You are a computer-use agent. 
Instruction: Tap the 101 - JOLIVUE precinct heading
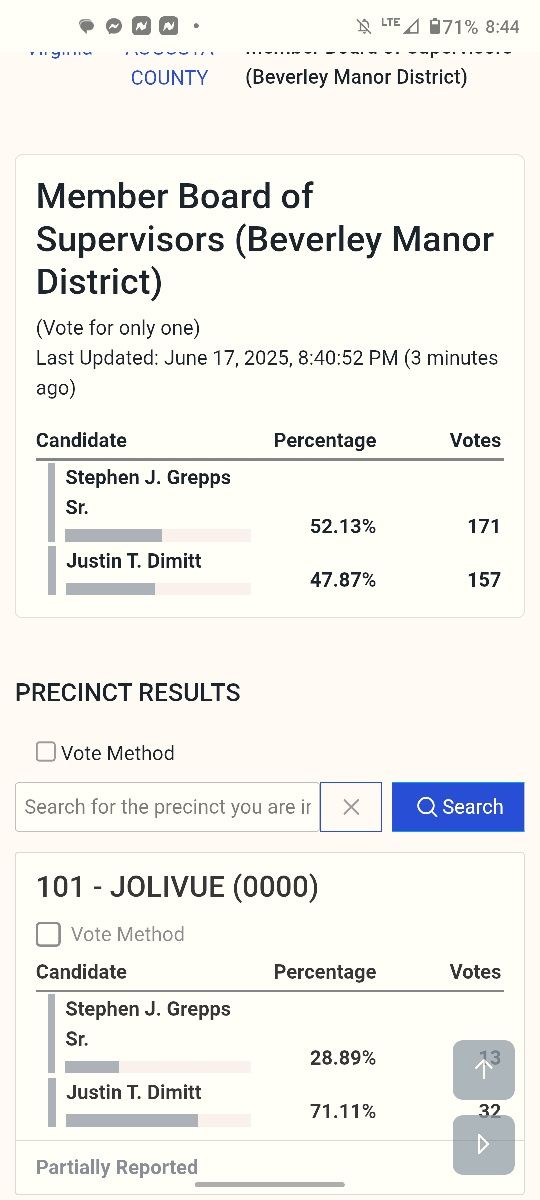[177, 886]
